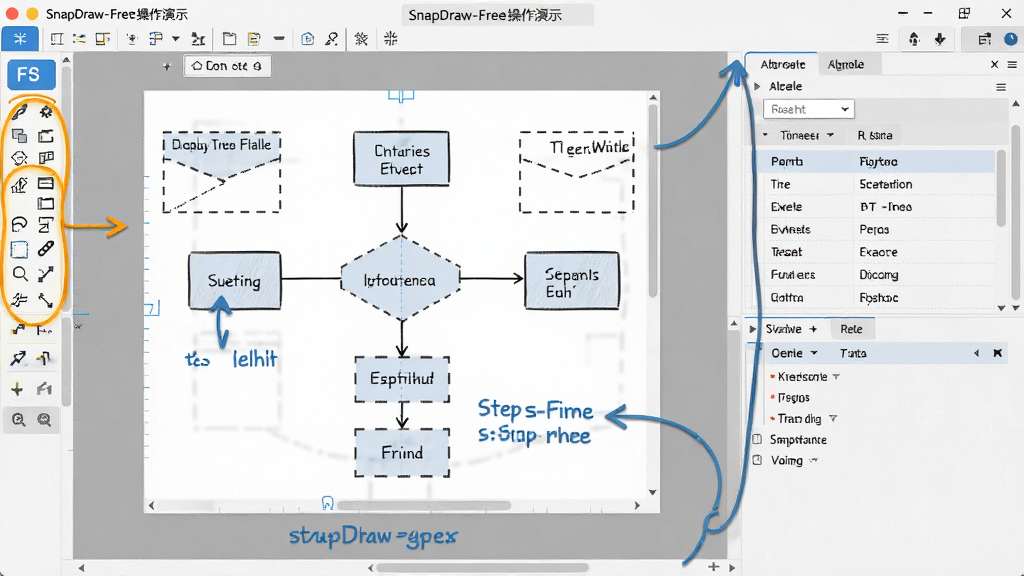Select the Tegos list item

click(x=793, y=398)
